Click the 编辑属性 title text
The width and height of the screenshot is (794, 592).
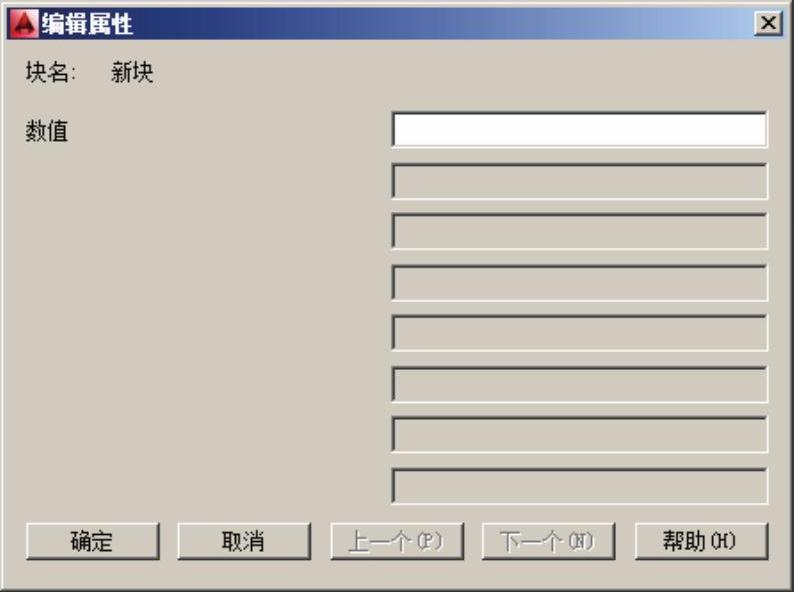click(x=87, y=24)
